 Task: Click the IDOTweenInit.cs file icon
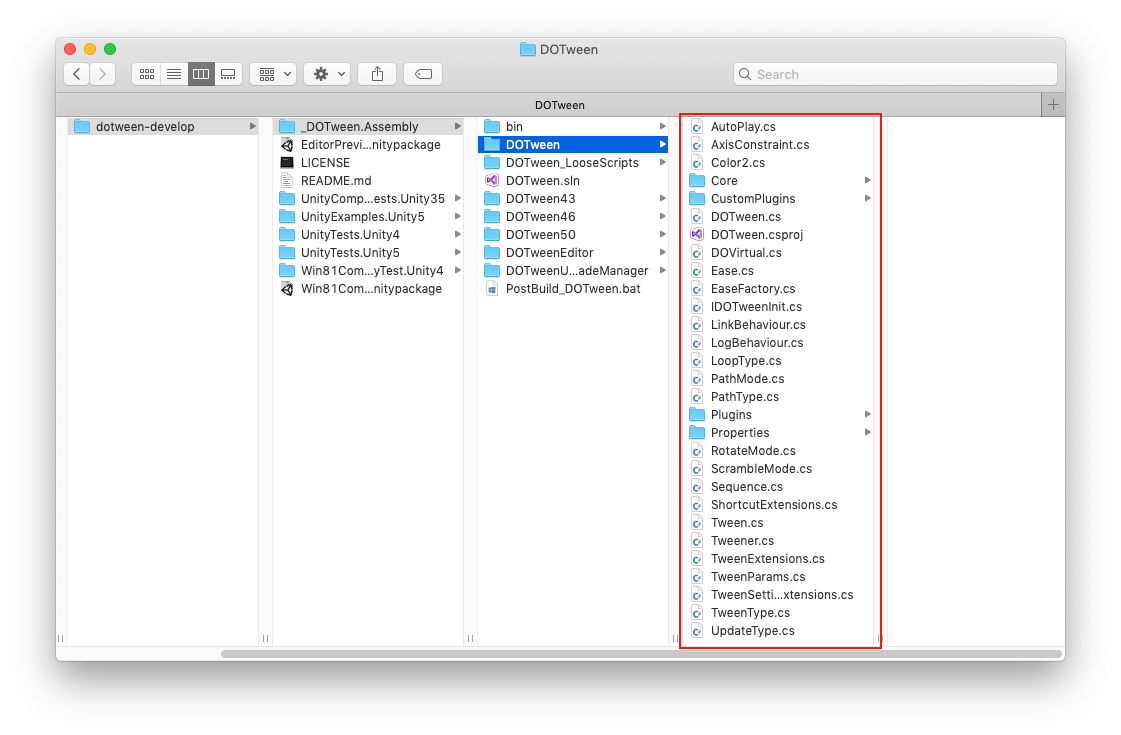[697, 307]
